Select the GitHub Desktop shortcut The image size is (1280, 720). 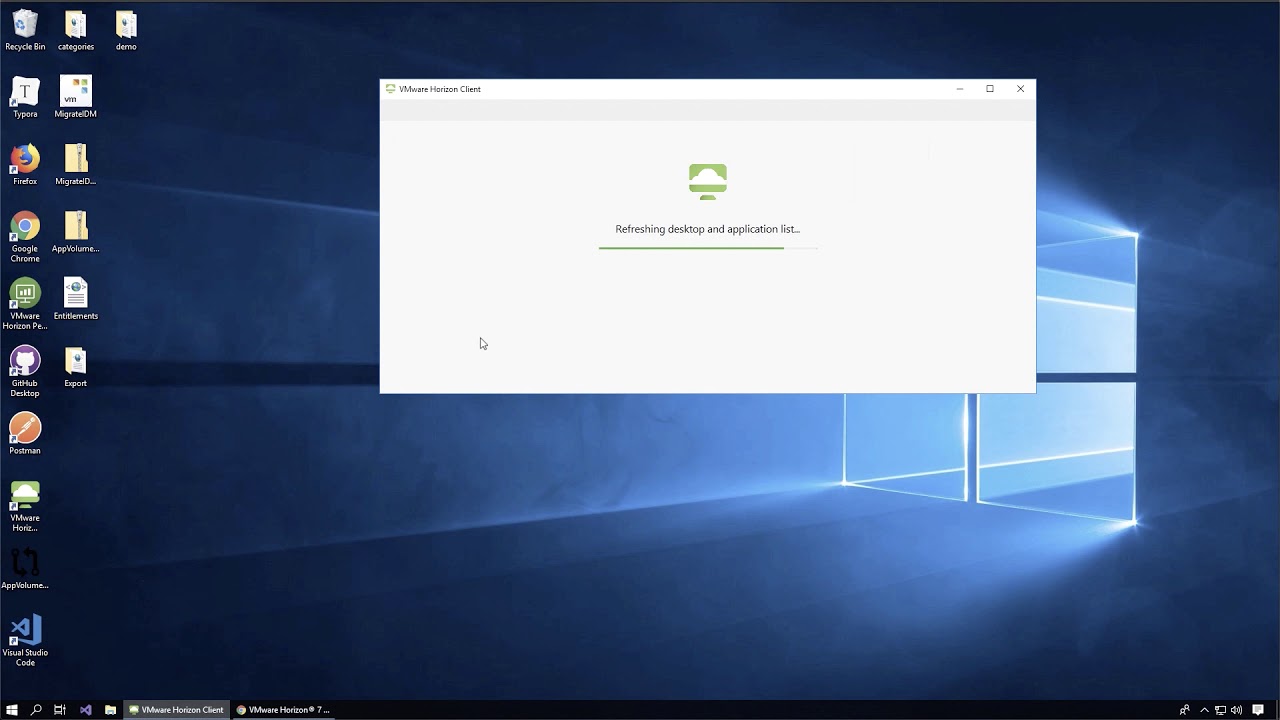(x=25, y=371)
